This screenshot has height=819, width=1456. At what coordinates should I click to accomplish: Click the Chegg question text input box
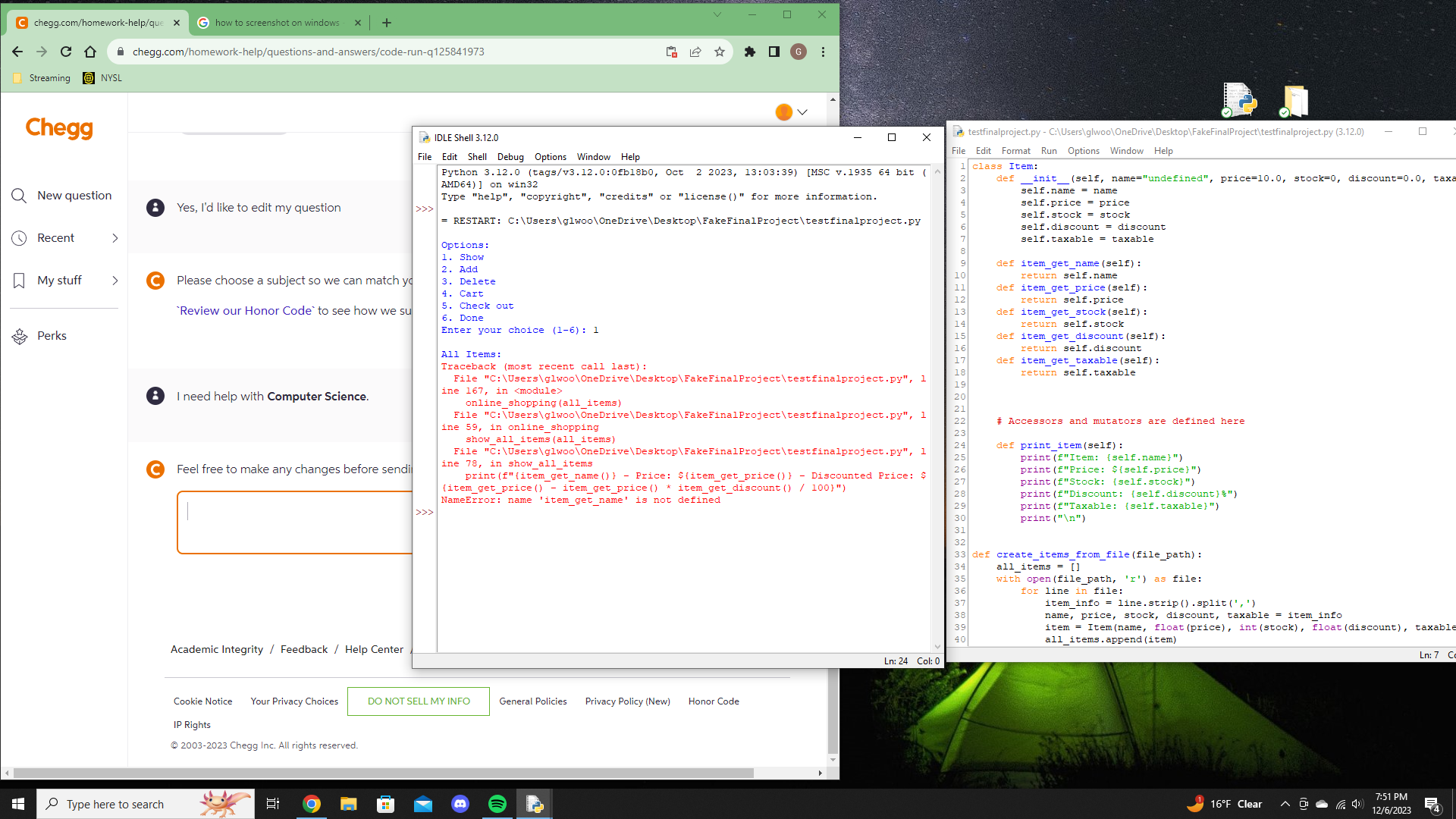(x=296, y=522)
